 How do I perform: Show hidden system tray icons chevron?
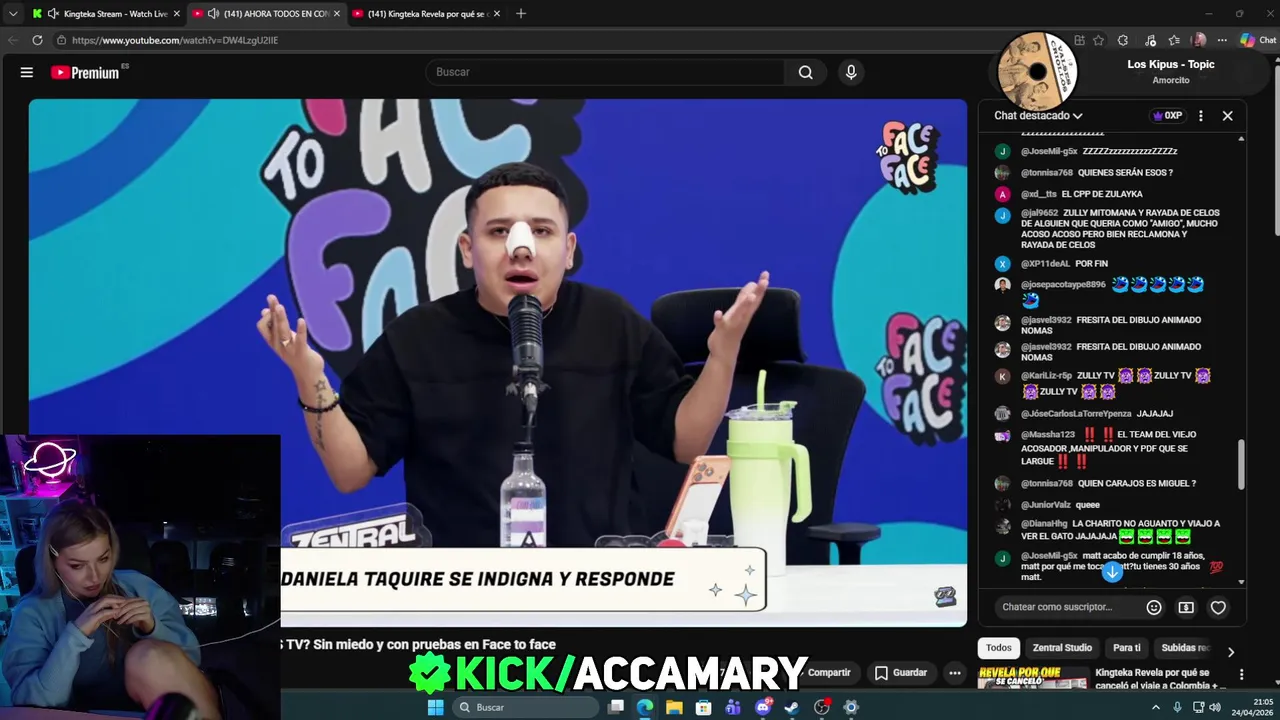1156,707
